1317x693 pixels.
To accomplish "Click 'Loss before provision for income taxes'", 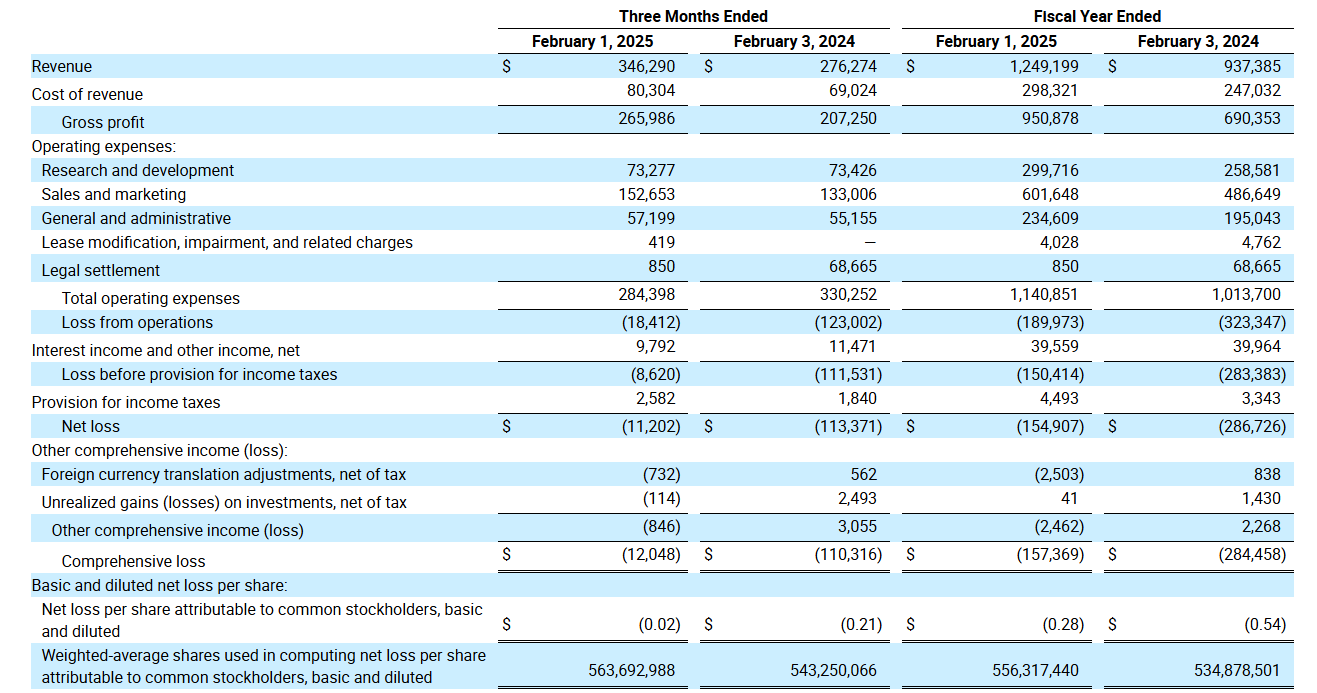I will 200,374.
